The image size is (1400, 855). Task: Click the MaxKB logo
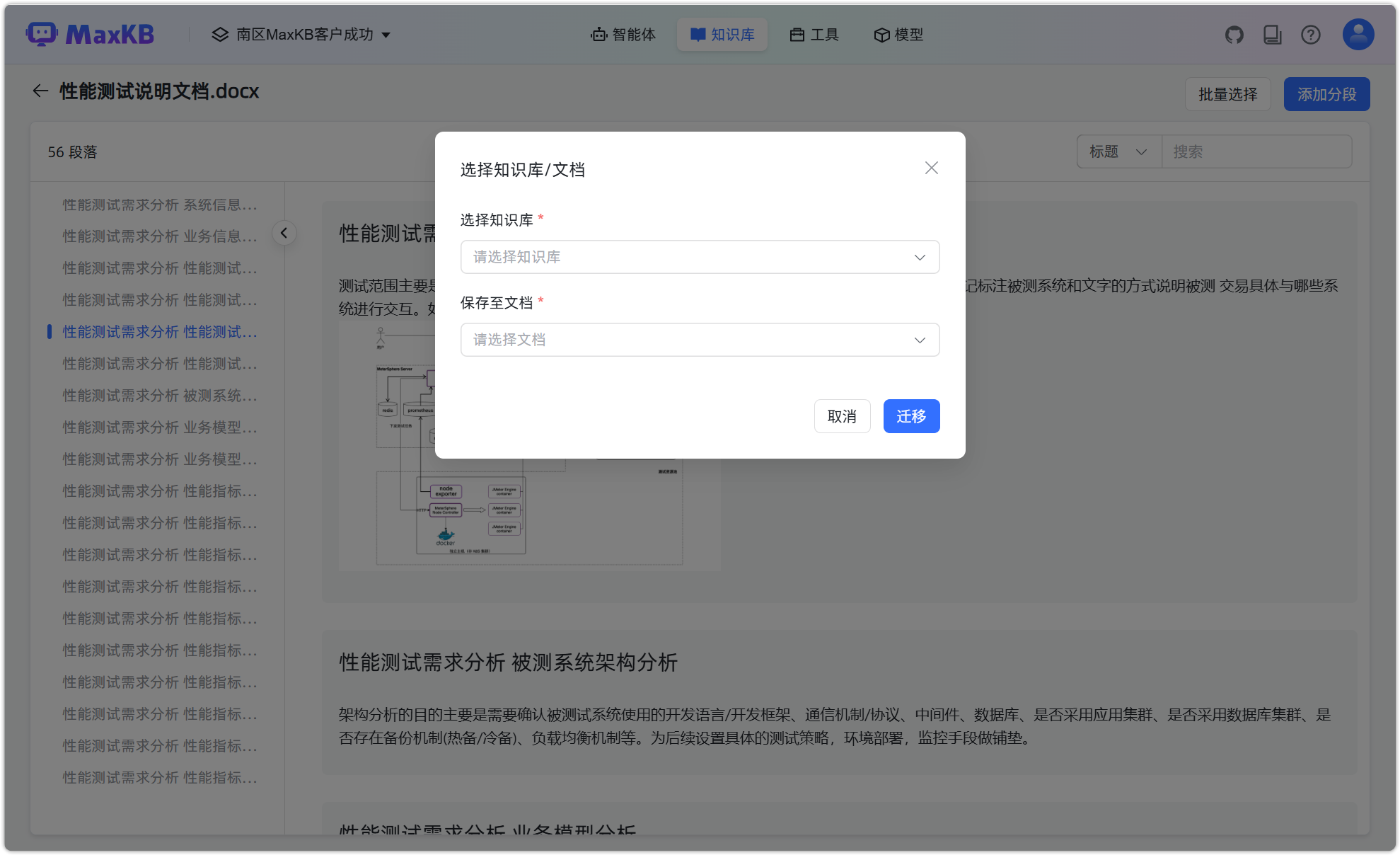tap(90, 33)
